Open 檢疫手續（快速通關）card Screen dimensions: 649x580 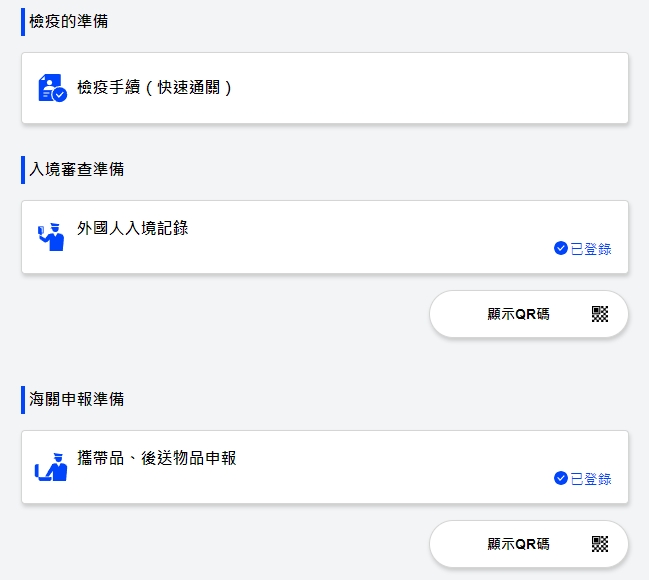325,88
